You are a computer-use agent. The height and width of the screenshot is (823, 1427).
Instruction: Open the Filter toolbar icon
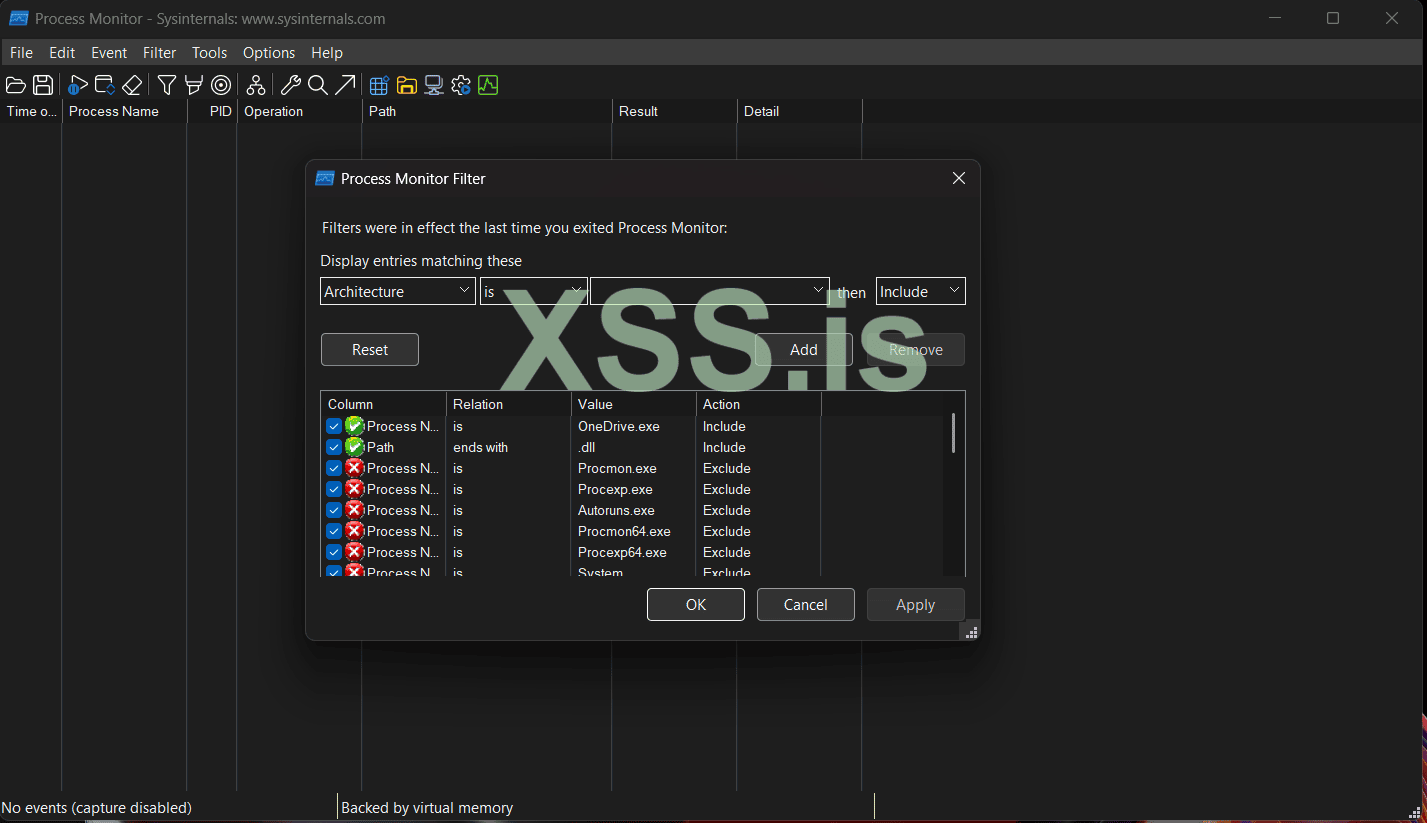(x=166, y=85)
